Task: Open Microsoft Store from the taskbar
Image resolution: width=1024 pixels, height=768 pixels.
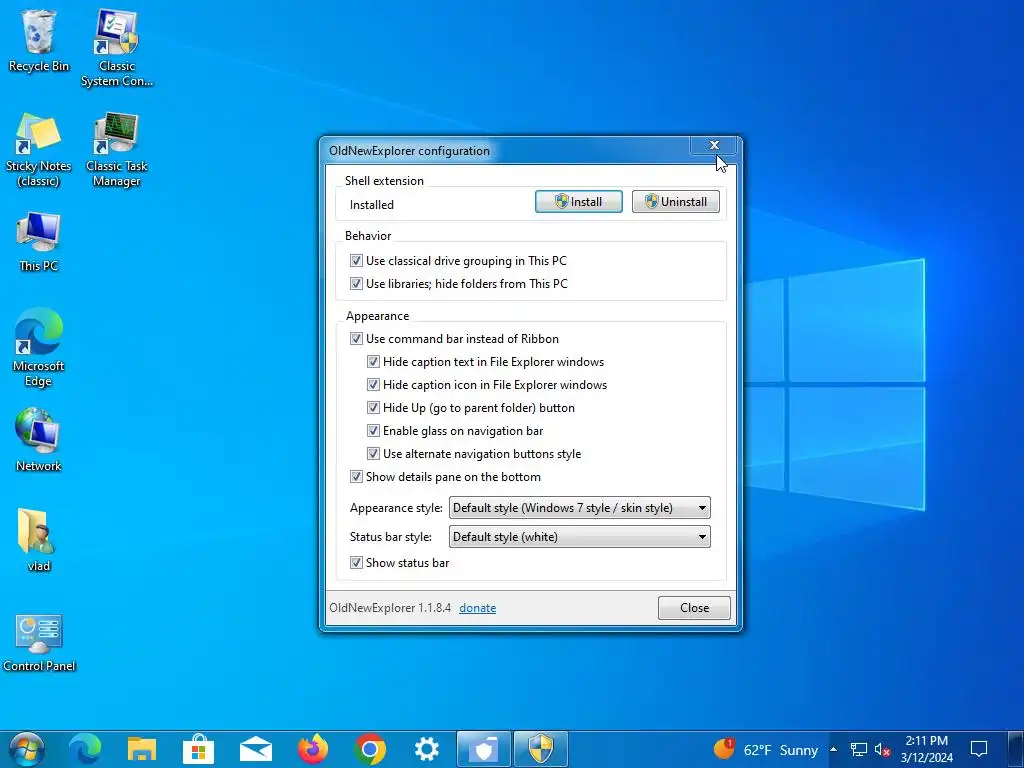Action: point(199,749)
